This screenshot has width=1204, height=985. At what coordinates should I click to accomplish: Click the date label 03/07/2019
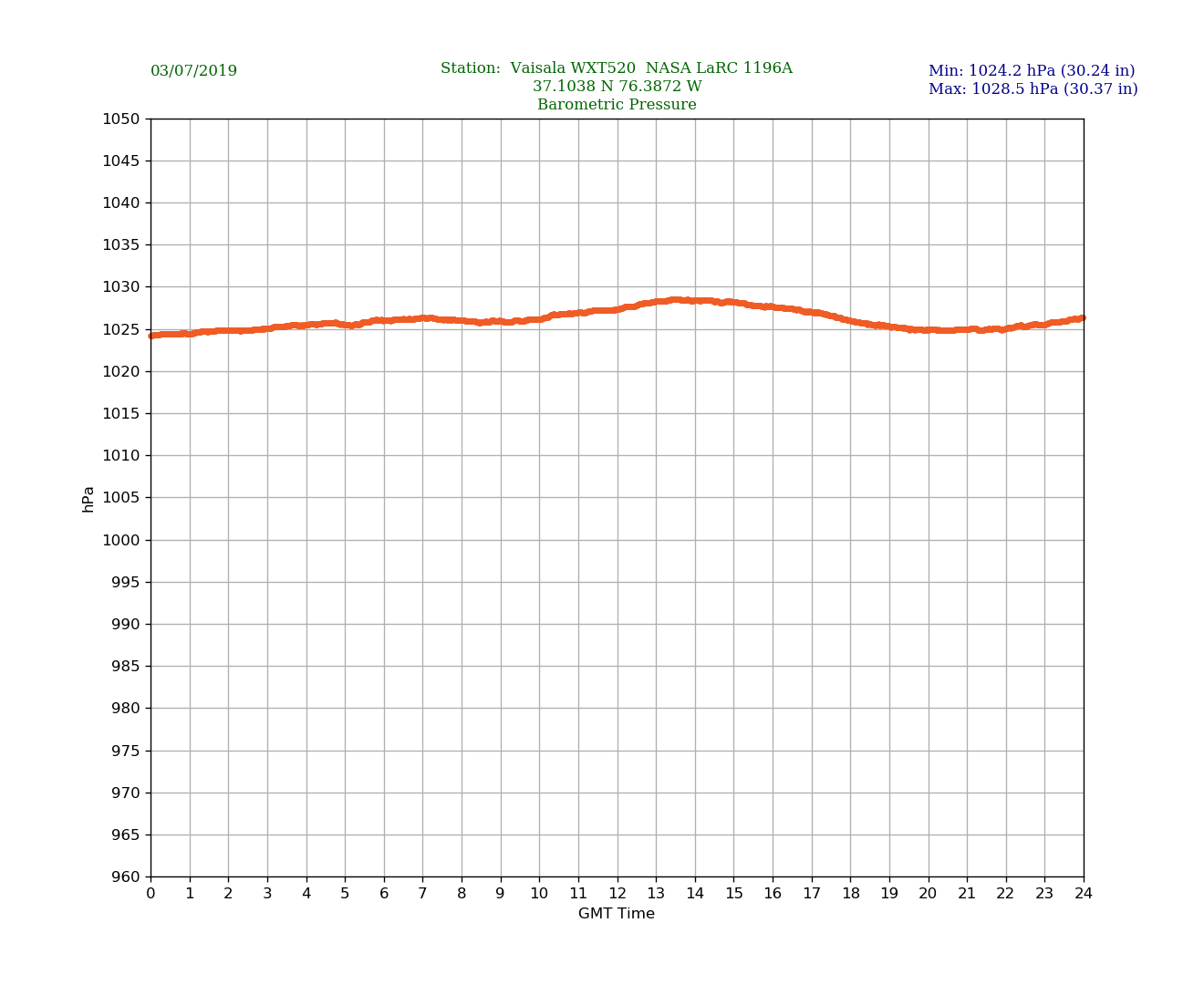(x=193, y=71)
